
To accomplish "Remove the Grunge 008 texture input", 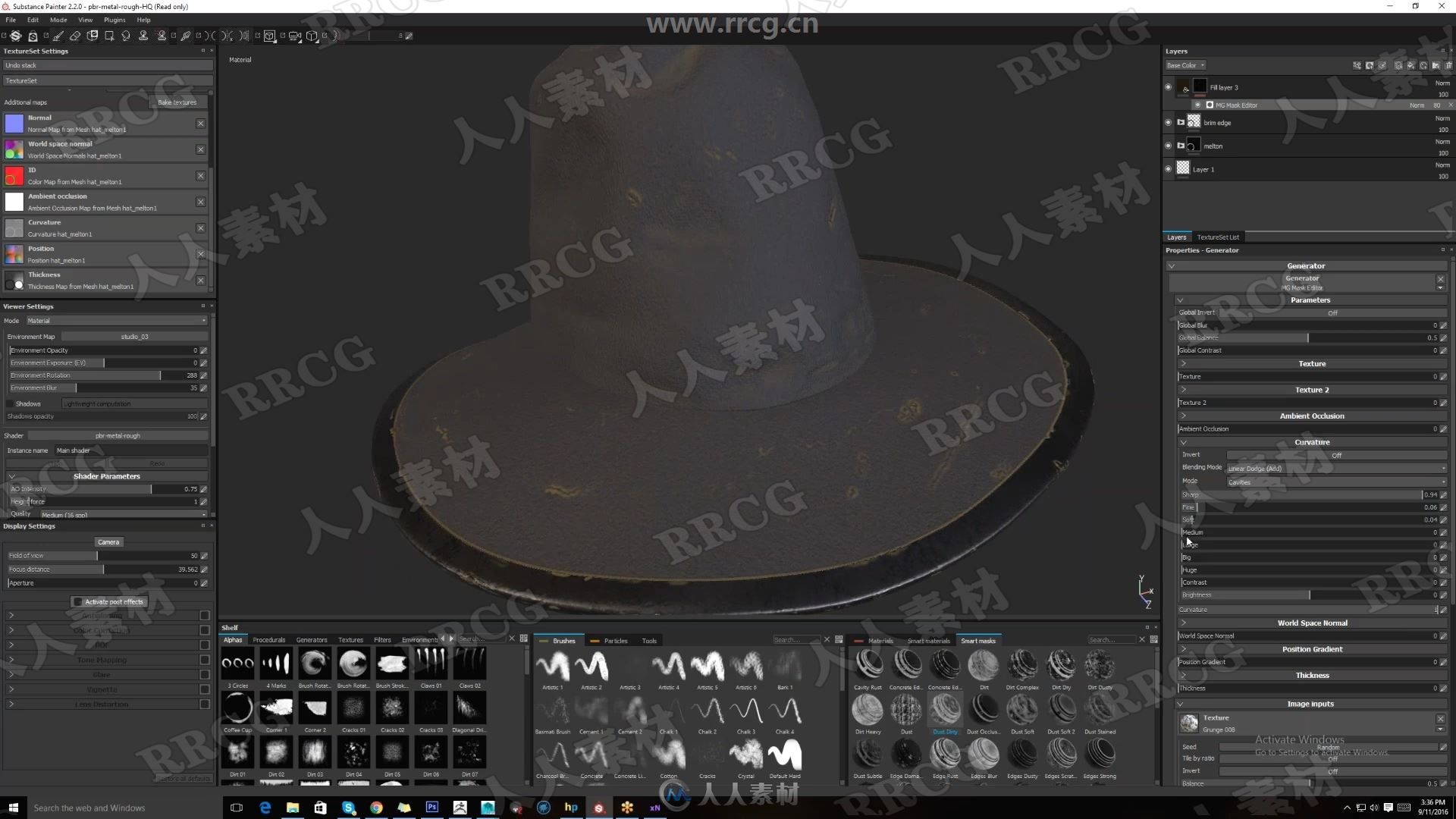I will (x=1440, y=718).
